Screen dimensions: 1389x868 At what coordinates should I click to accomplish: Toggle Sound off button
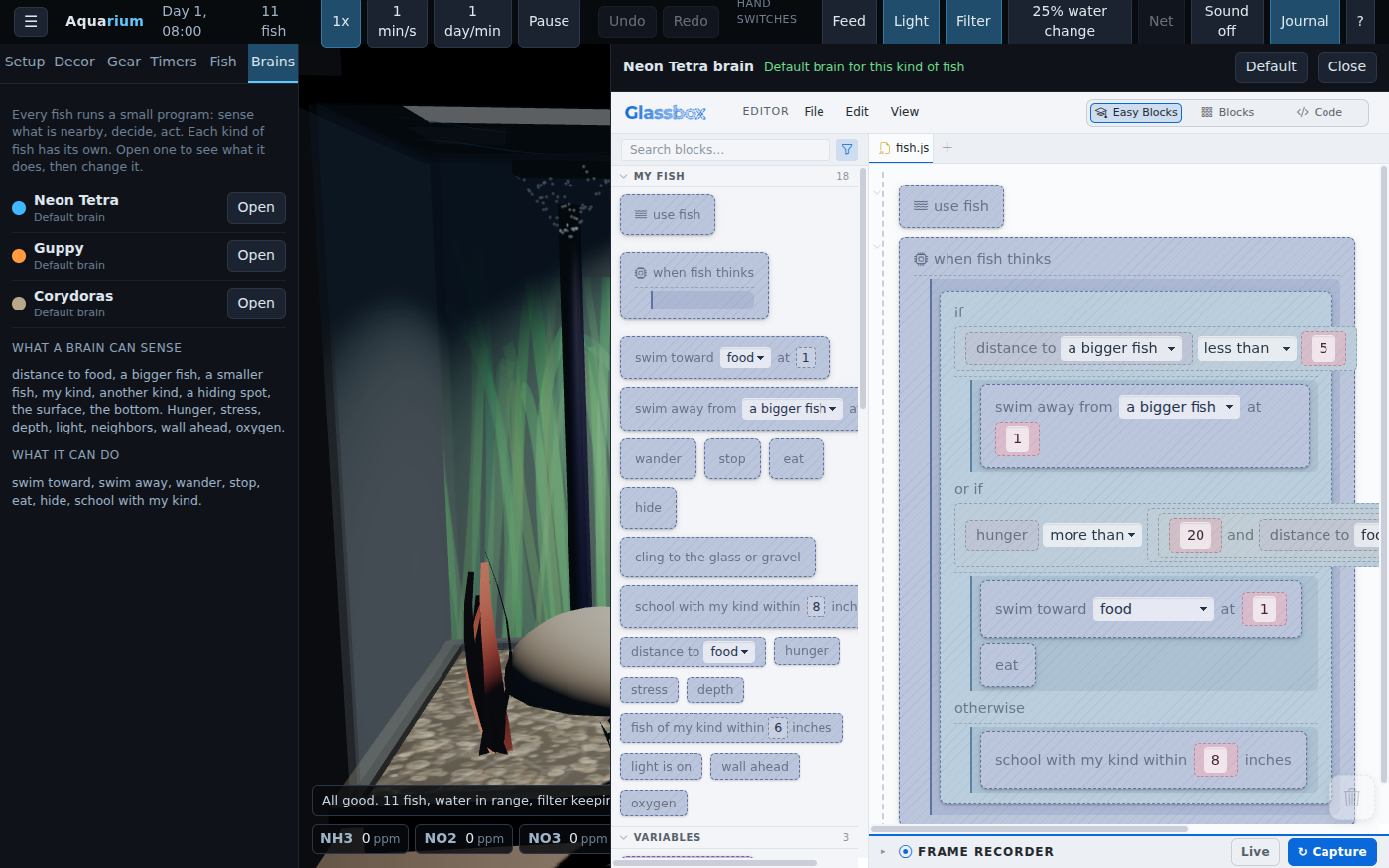(1227, 21)
